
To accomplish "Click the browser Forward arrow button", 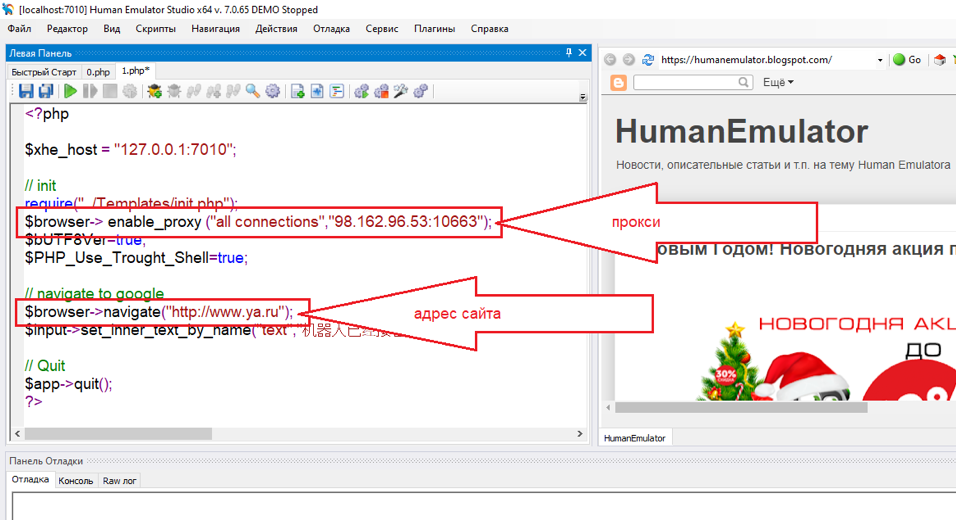I will [x=629, y=60].
